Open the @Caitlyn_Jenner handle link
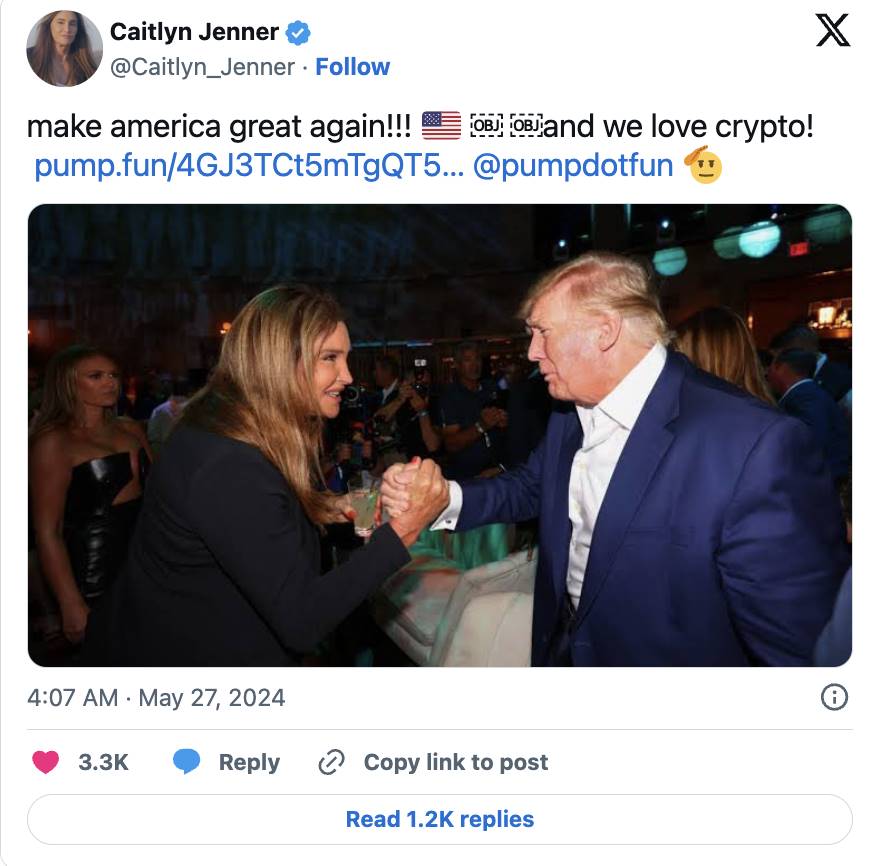 point(202,67)
